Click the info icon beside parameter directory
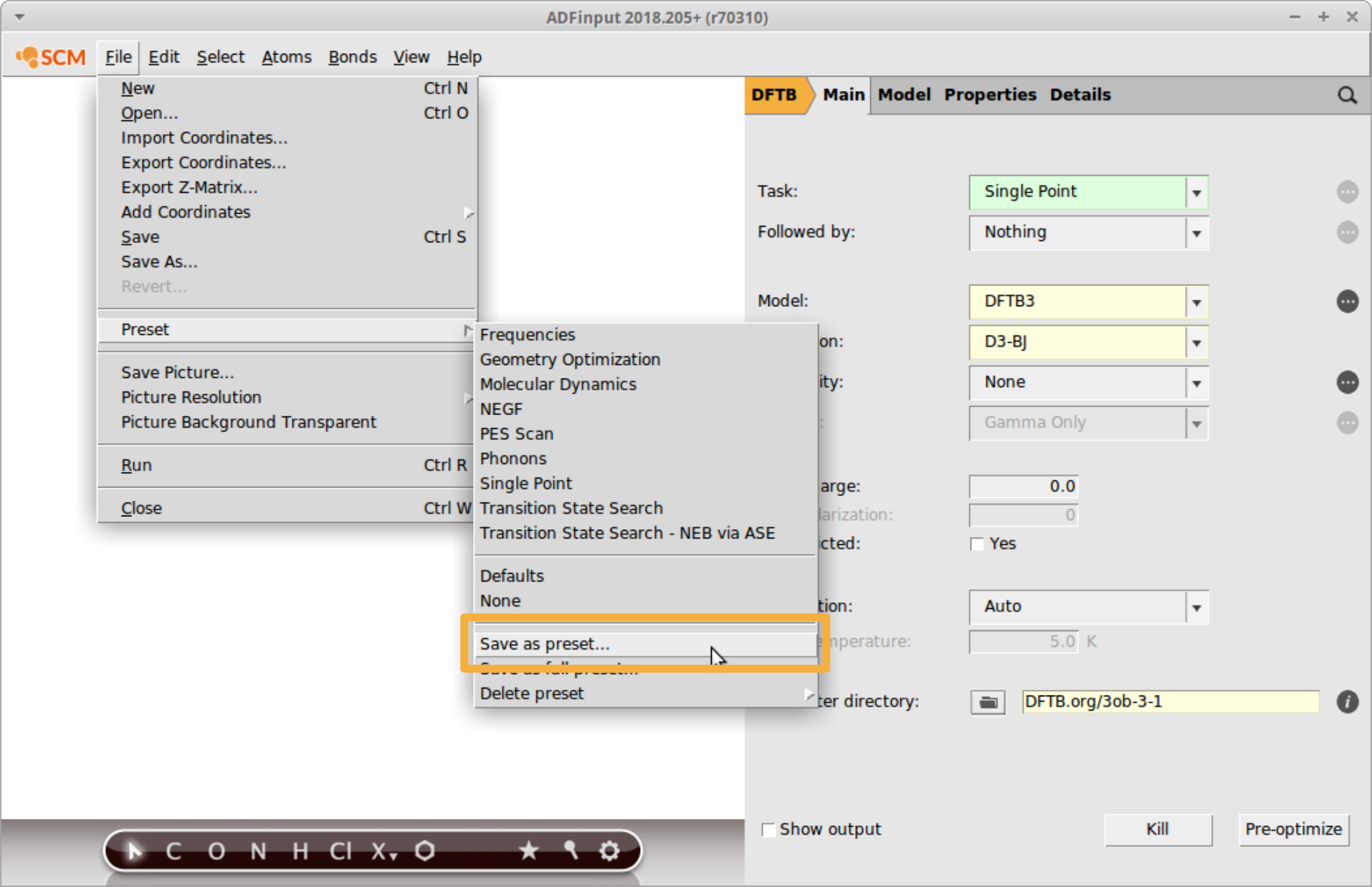This screenshot has height=887, width=1372. click(1347, 702)
